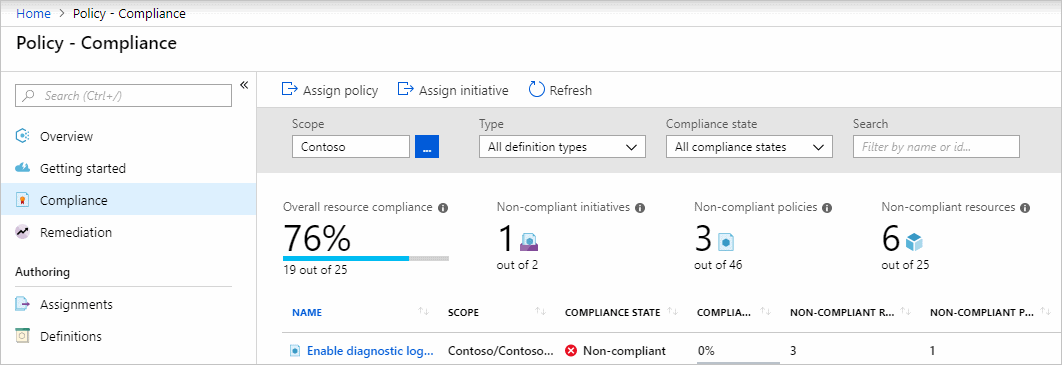Show info for Non-compliant initiatives
This screenshot has height=365, width=1062.
[640, 208]
